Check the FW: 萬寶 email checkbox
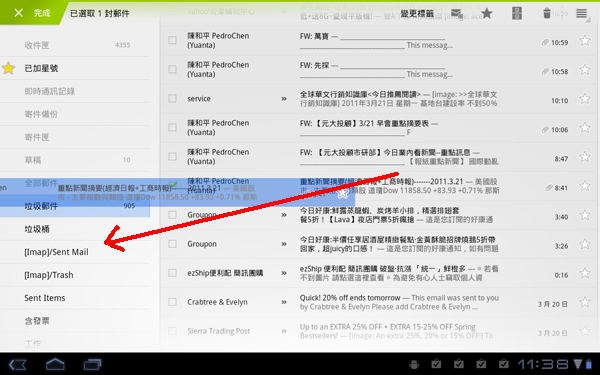This screenshot has height=375, width=600. point(173,40)
